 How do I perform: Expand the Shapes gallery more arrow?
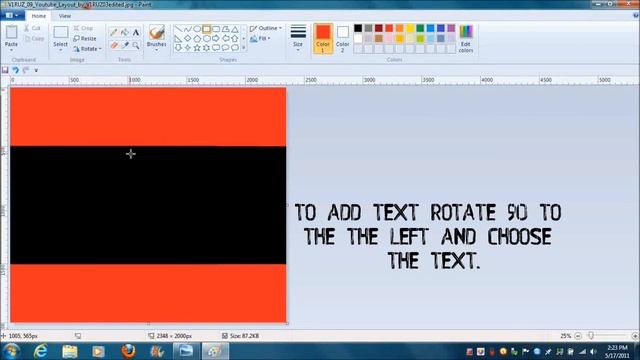point(244,48)
